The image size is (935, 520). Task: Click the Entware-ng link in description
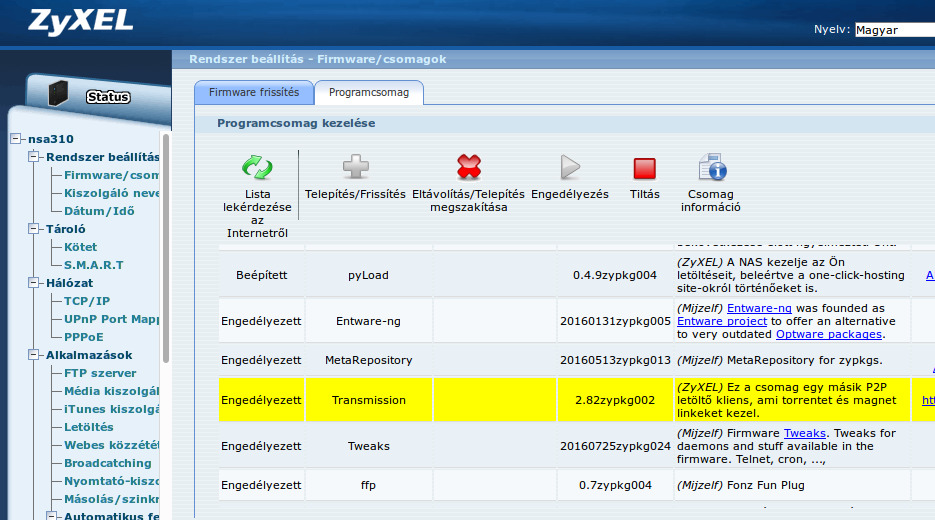click(x=759, y=308)
